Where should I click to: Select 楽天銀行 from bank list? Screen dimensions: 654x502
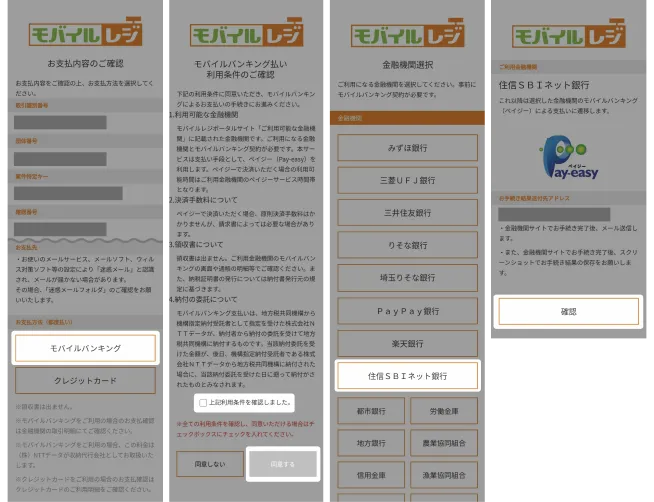[407, 344]
